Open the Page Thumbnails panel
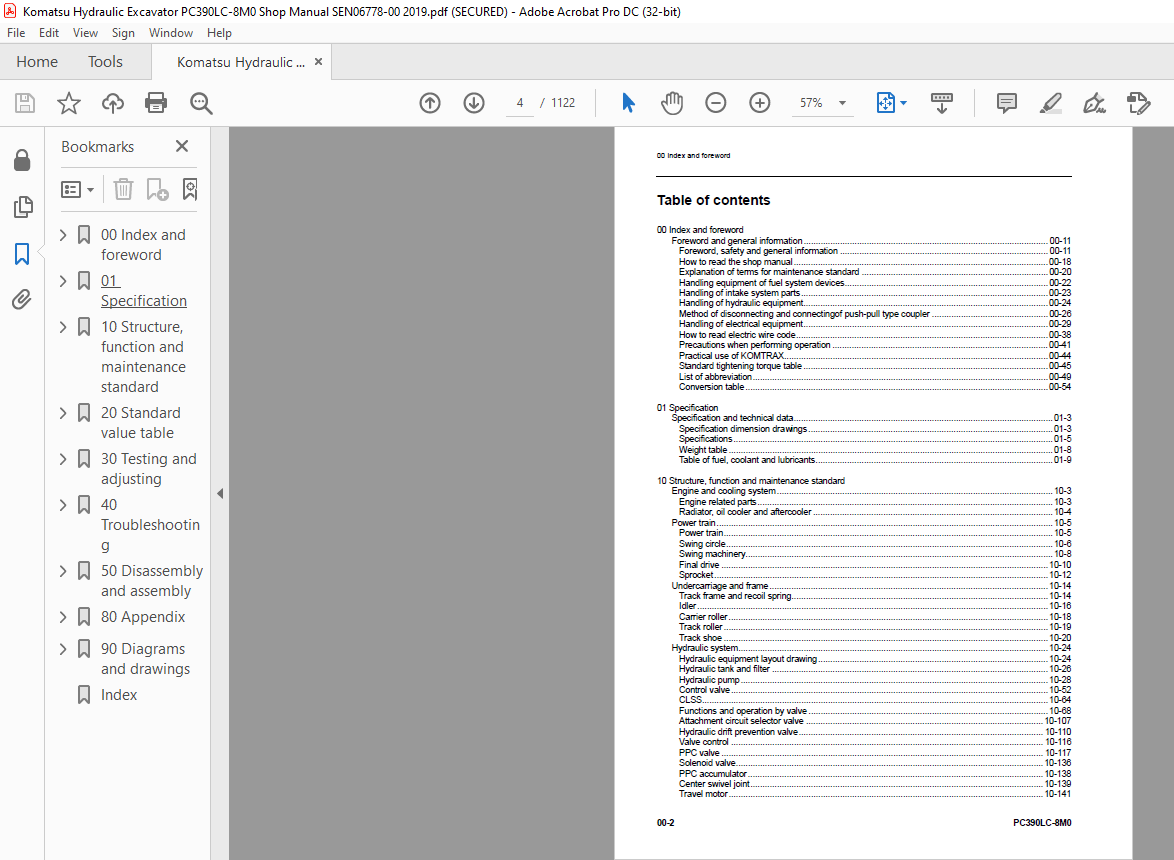Image resolution: width=1174 pixels, height=860 pixels. [22, 207]
